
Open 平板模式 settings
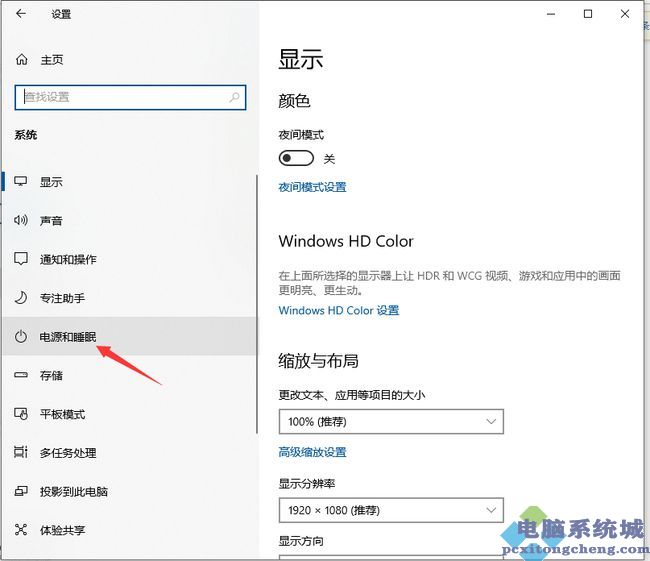coord(62,414)
